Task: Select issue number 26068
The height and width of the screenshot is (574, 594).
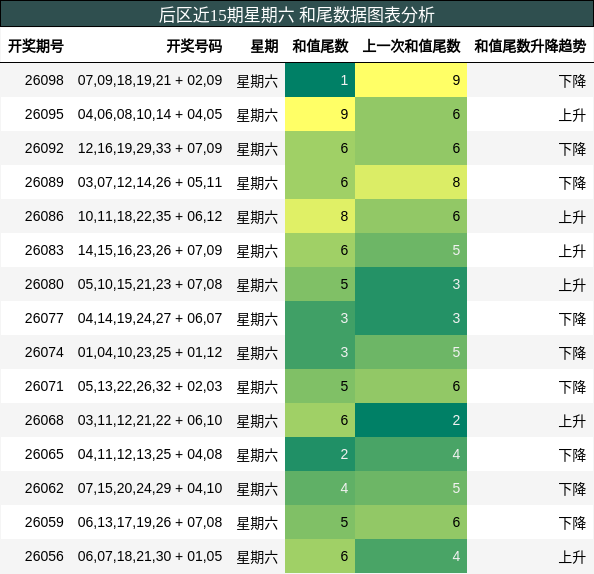Action: point(44,420)
